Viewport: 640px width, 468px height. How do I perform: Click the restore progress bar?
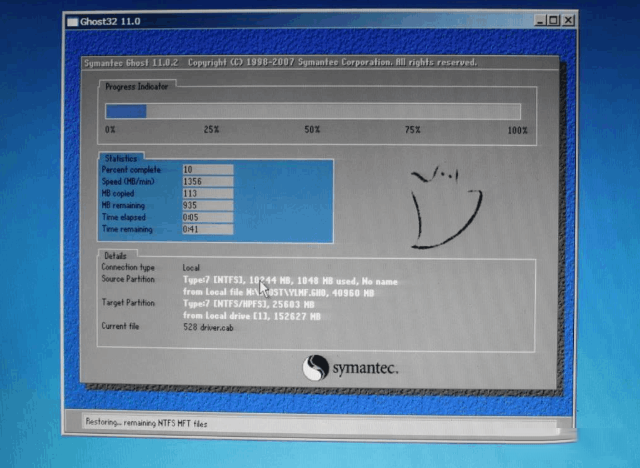(x=313, y=111)
